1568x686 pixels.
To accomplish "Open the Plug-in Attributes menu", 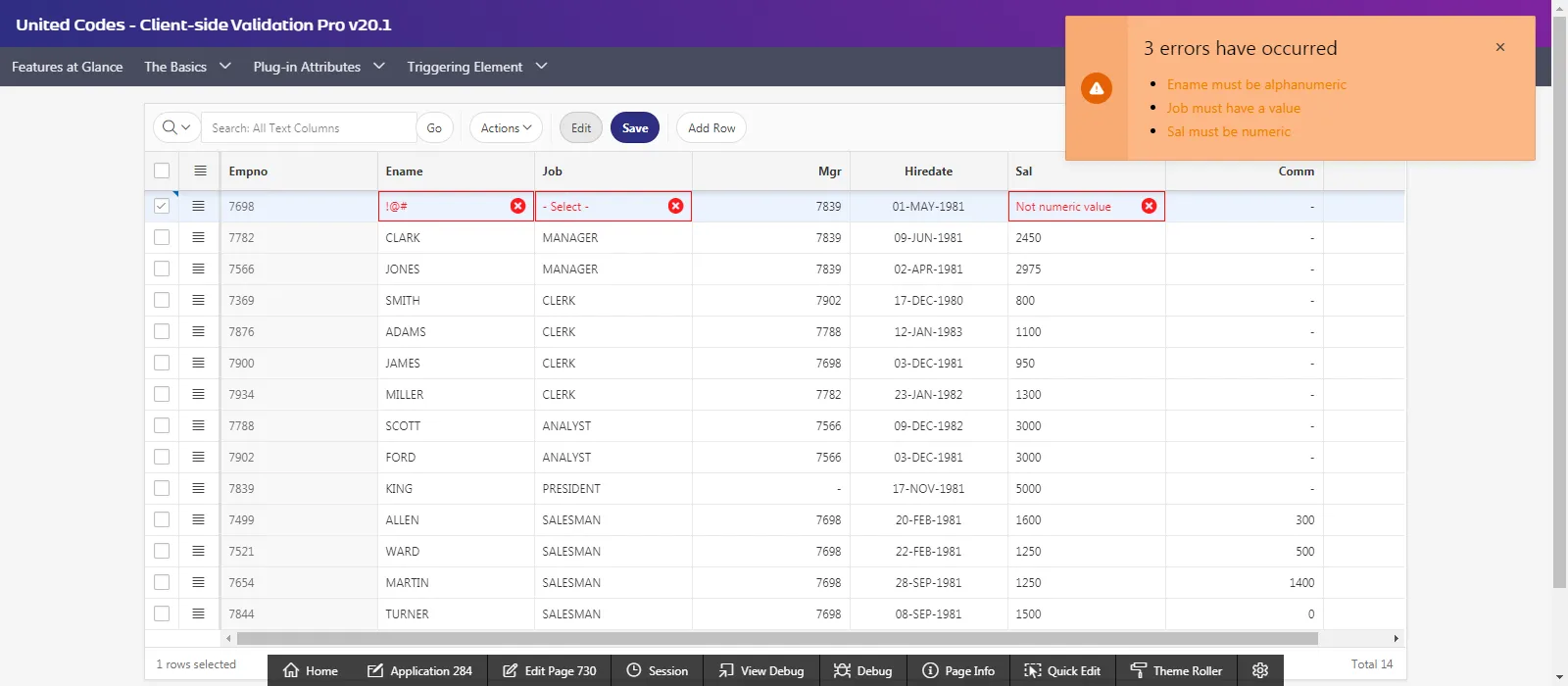I will pyautogui.click(x=318, y=67).
